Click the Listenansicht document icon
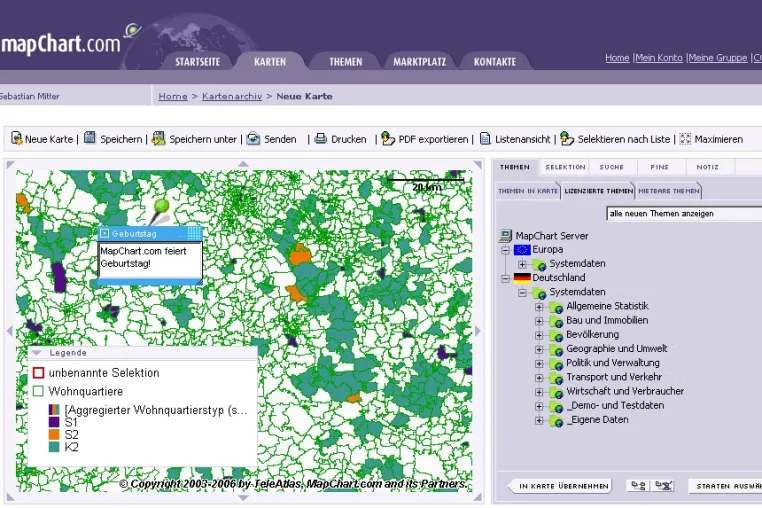 [485, 139]
